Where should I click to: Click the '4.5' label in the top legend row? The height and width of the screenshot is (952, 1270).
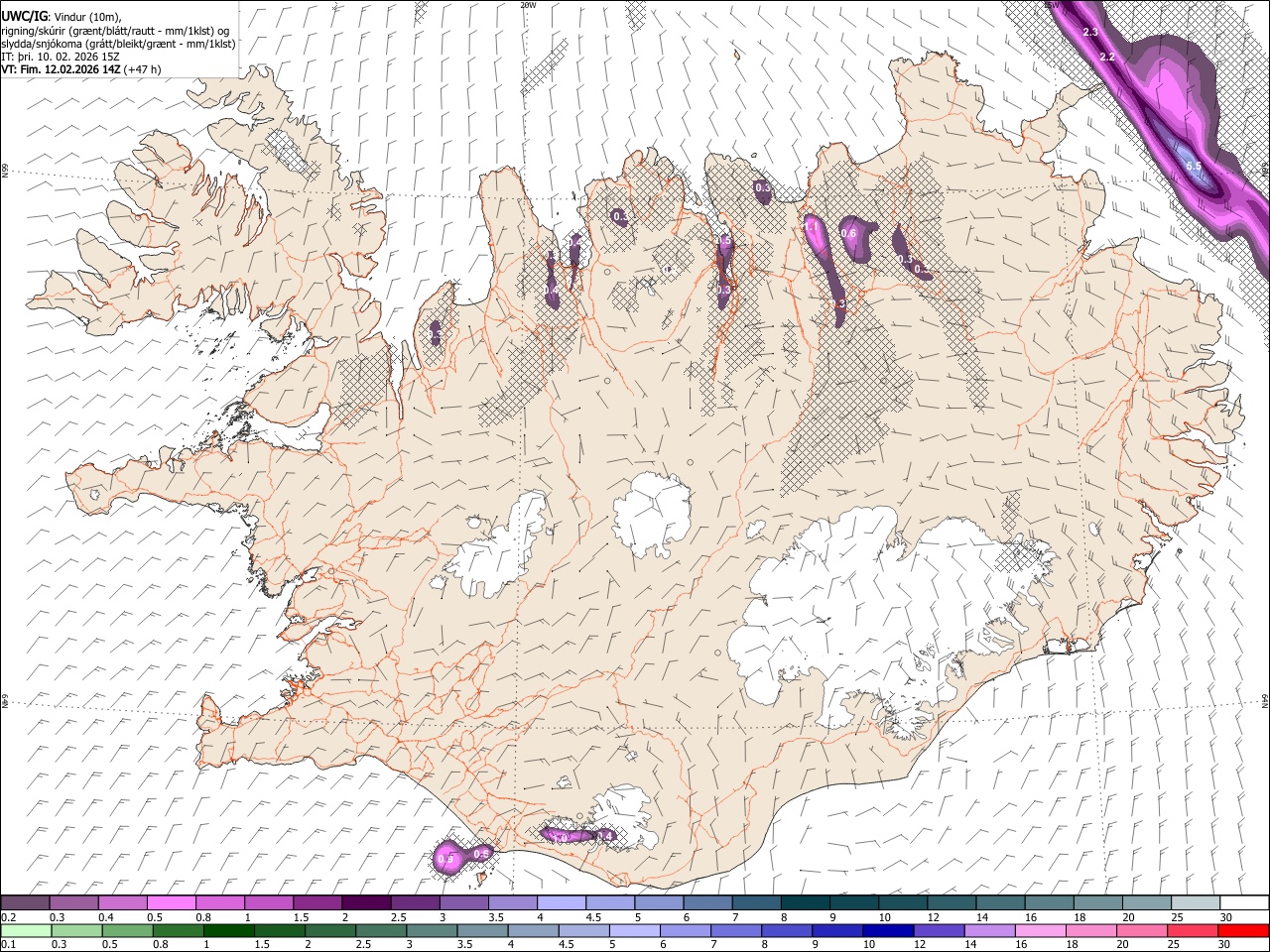[x=593, y=917]
